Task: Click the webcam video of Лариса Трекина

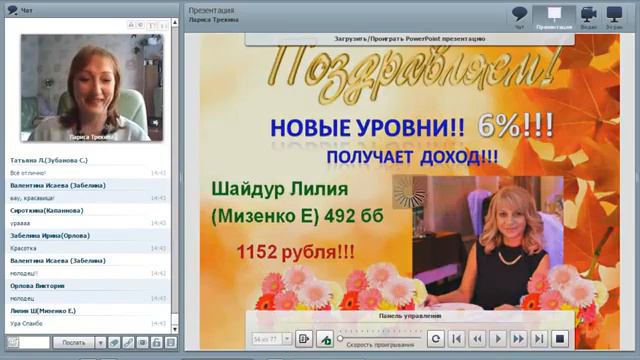Action: (92, 88)
